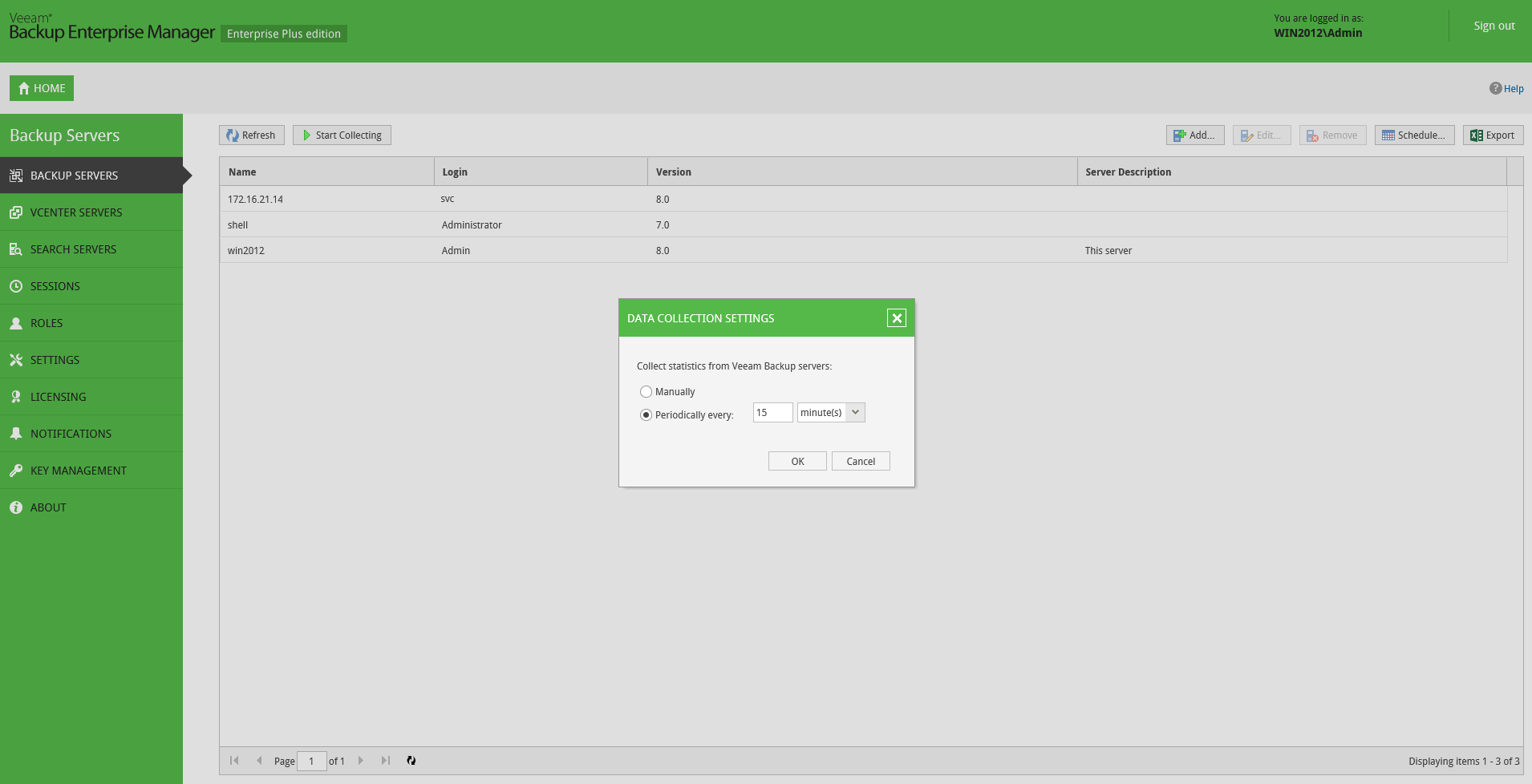This screenshot has height=784, width=1532.
Task: Go to first page arrow
Action: 234,761
